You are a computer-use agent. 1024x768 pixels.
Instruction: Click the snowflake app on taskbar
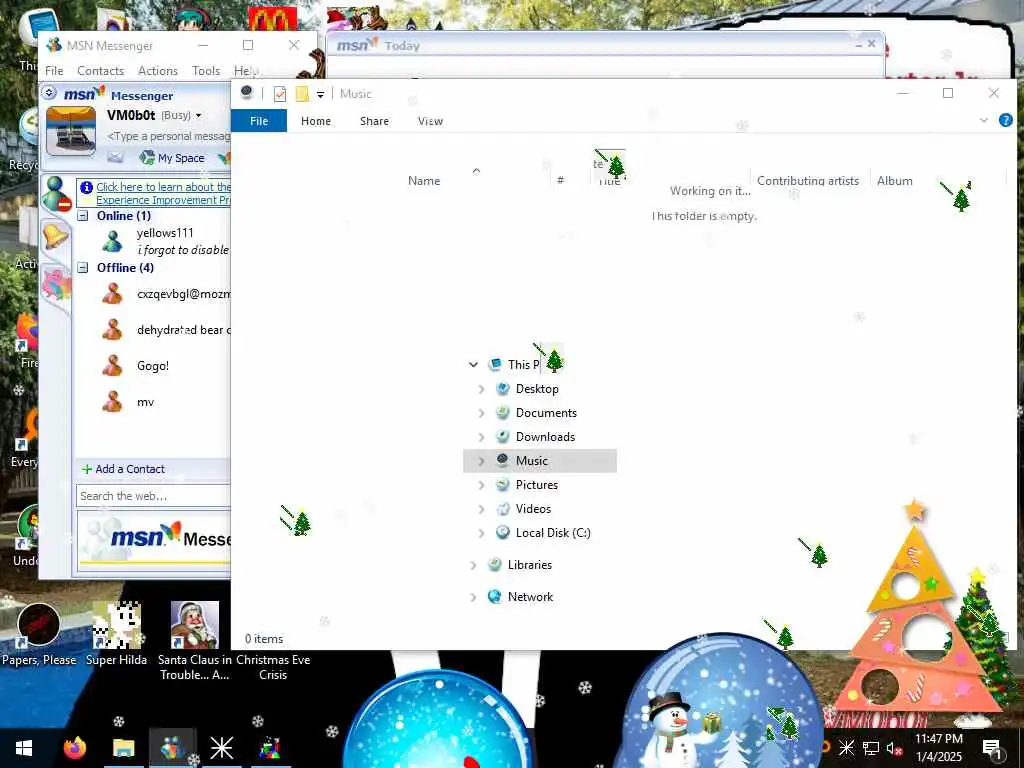221,748
